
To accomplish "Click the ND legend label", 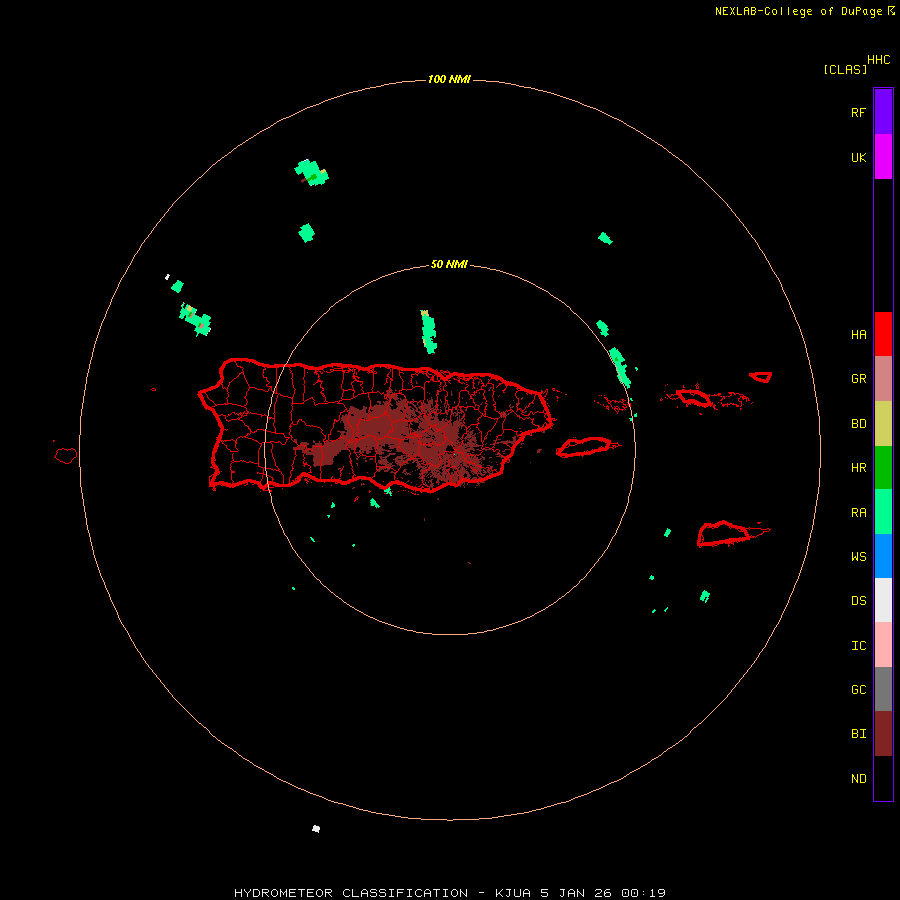I will click(x=858, y=778).
